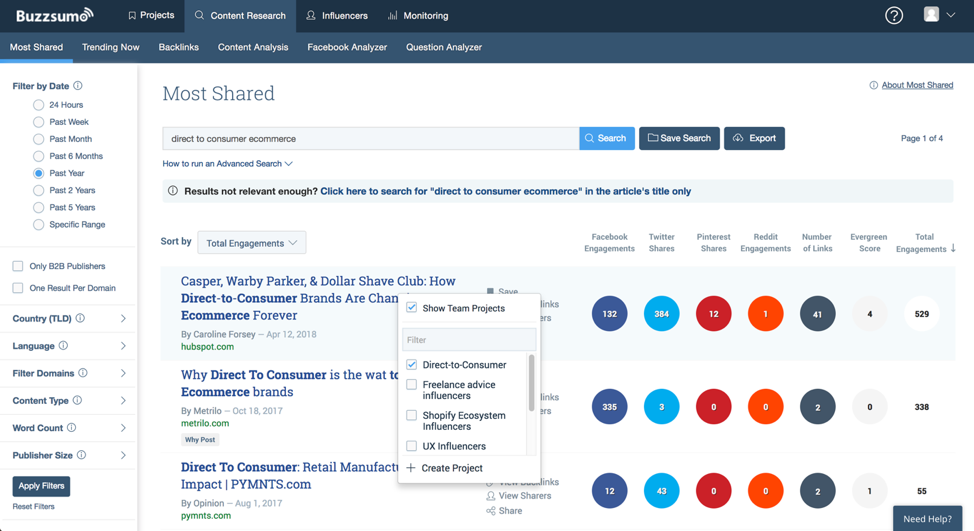This screenshot has width=974, height=531.
Task: Click the Export button
Action: [x=754, y=138]
